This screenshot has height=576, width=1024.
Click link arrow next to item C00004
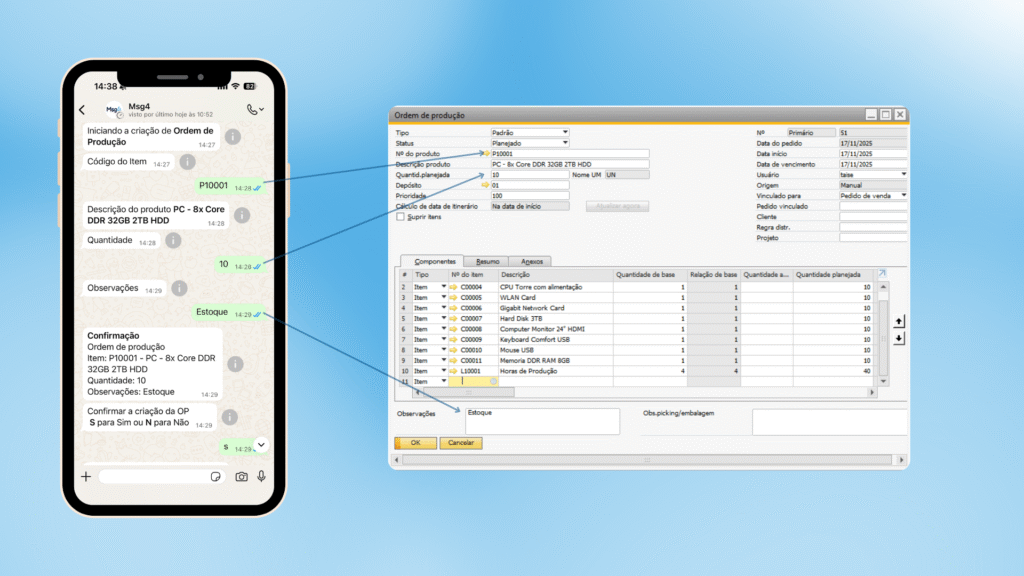pyautogui.click(x=453, y=287)
